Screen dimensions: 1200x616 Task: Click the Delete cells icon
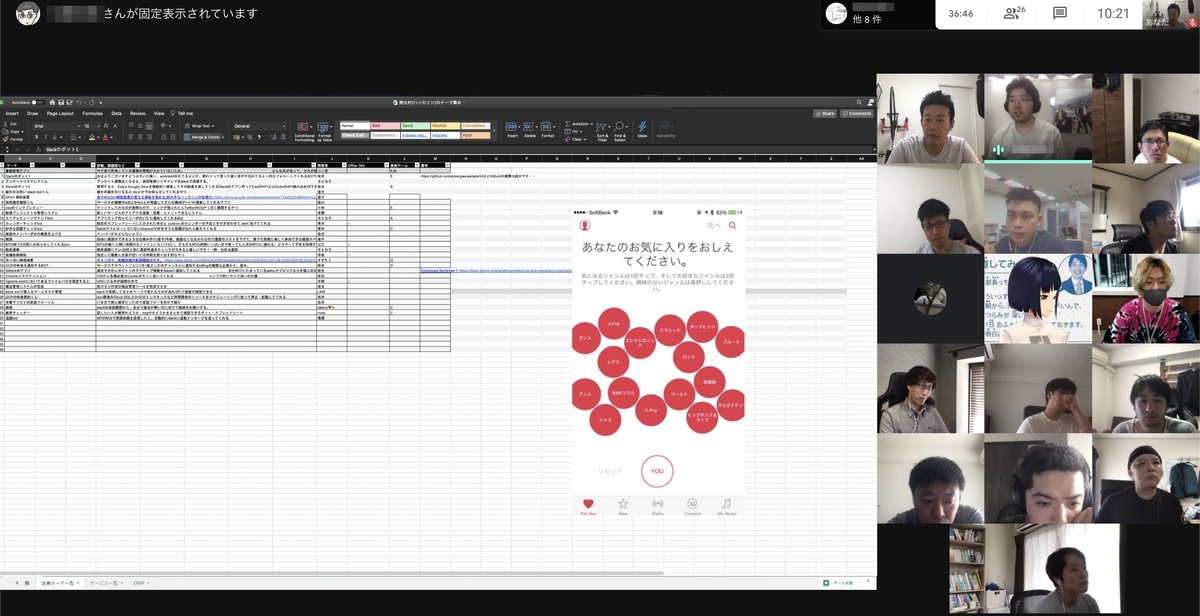530,130
